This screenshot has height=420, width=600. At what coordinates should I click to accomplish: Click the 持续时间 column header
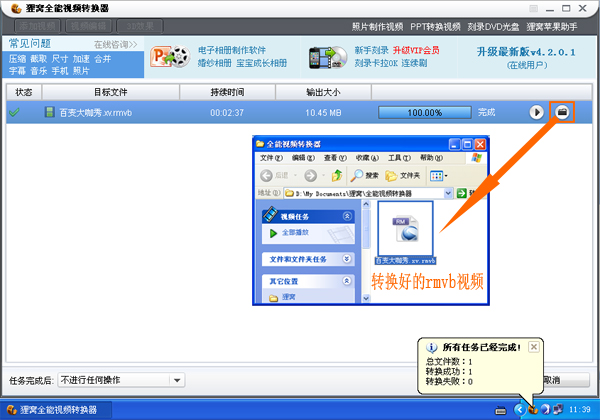tap(227, 92)
